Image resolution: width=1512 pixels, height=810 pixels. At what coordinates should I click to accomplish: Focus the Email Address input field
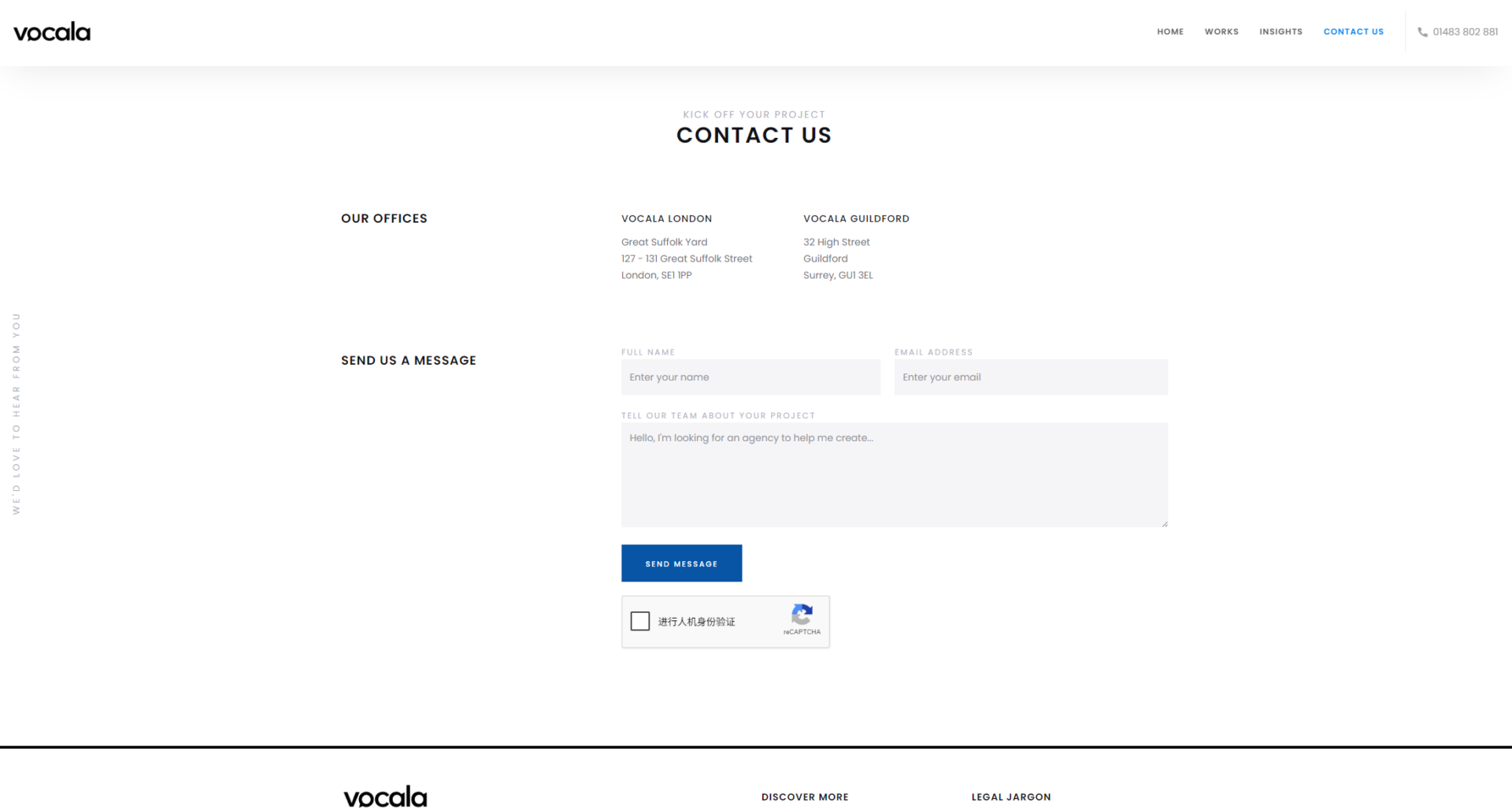[1031, 377]
